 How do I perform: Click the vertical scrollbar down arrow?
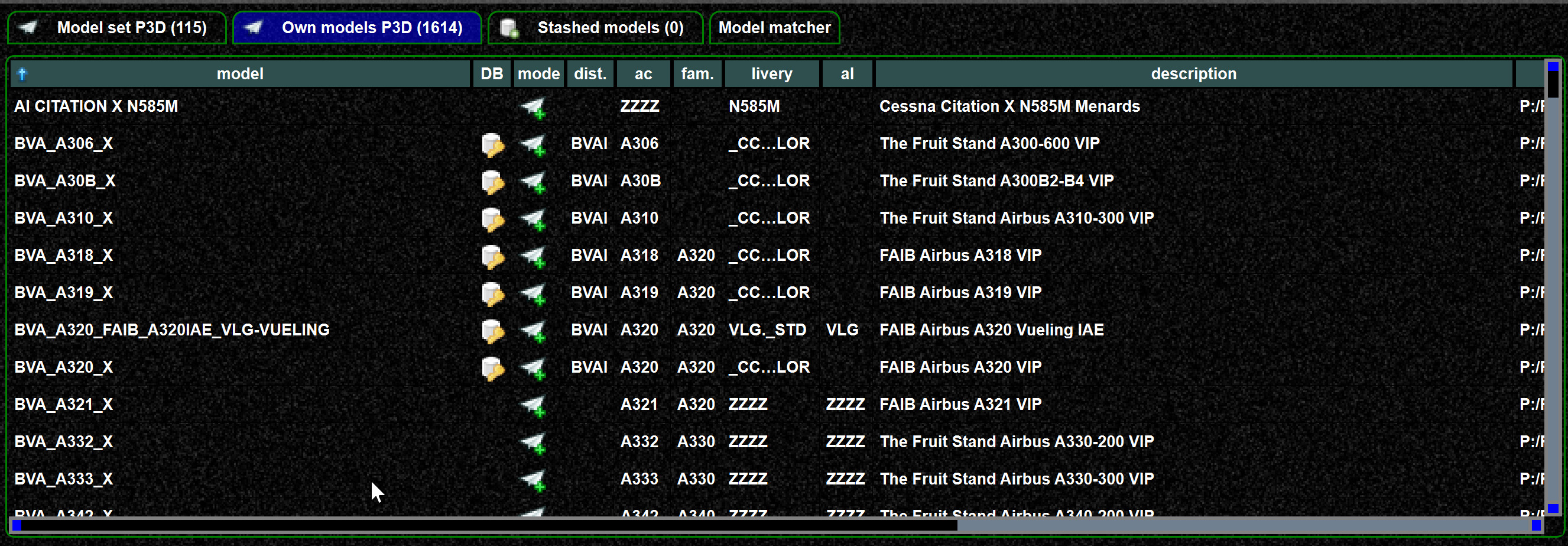(x=1553, y=508)
